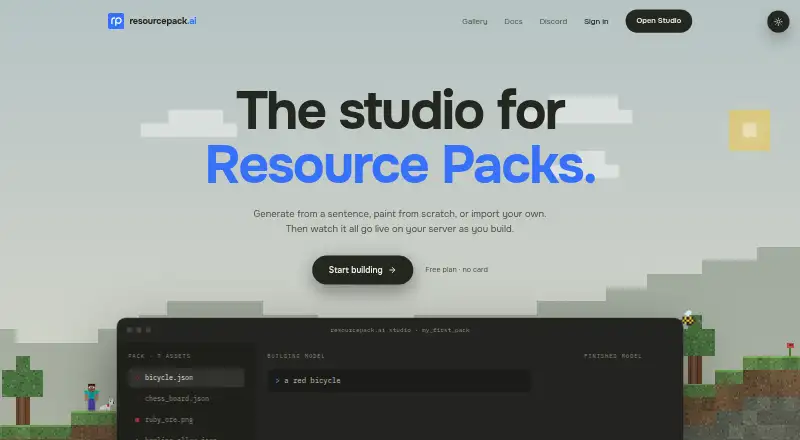Click the 'Free plan · no card' text
This screenshot has width=800, height=440.
tap(457, 270)
